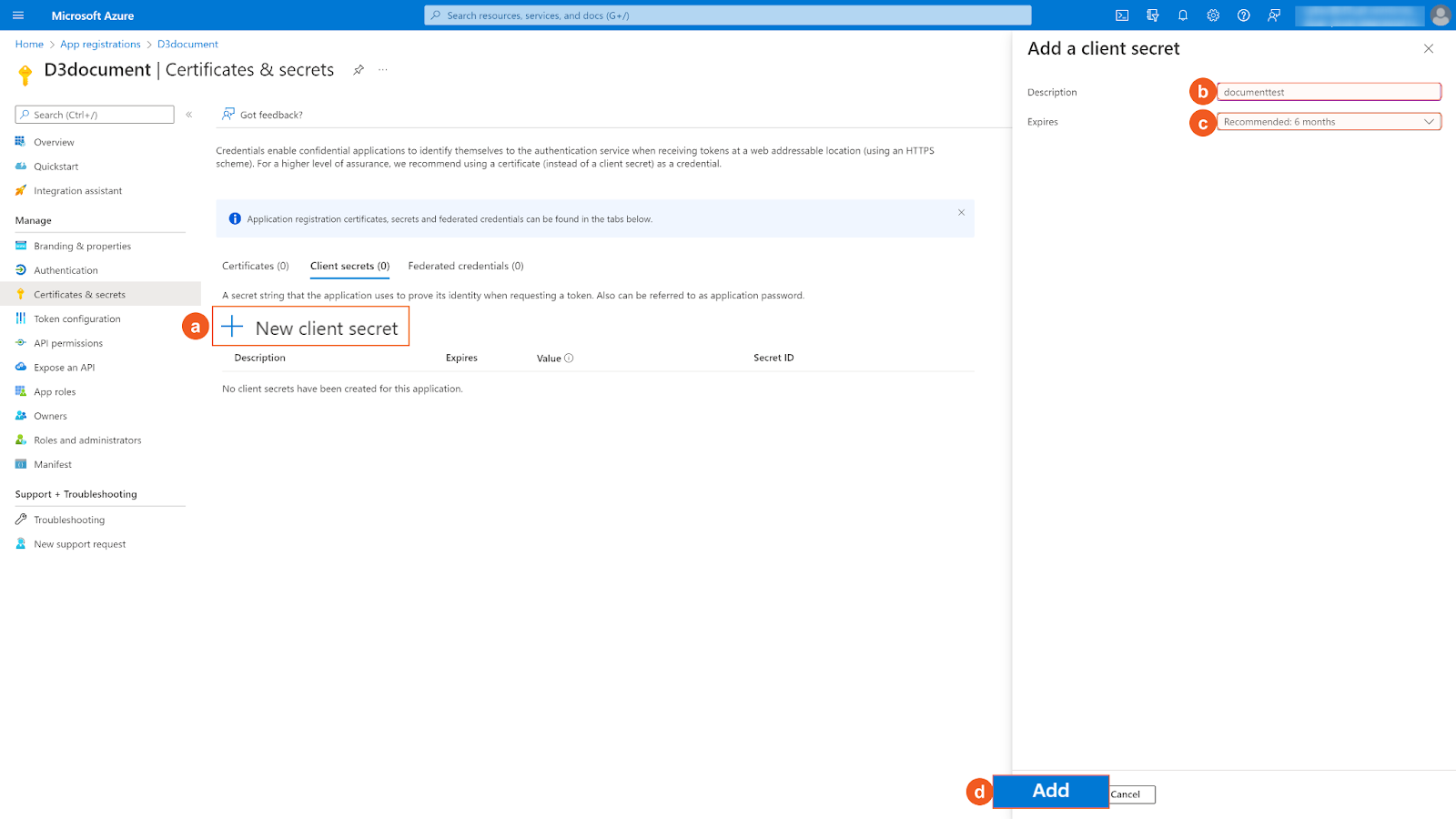This screenshot has width=1456, height=819.
Task: Collapse the left navigation menu
Action: 189,115
